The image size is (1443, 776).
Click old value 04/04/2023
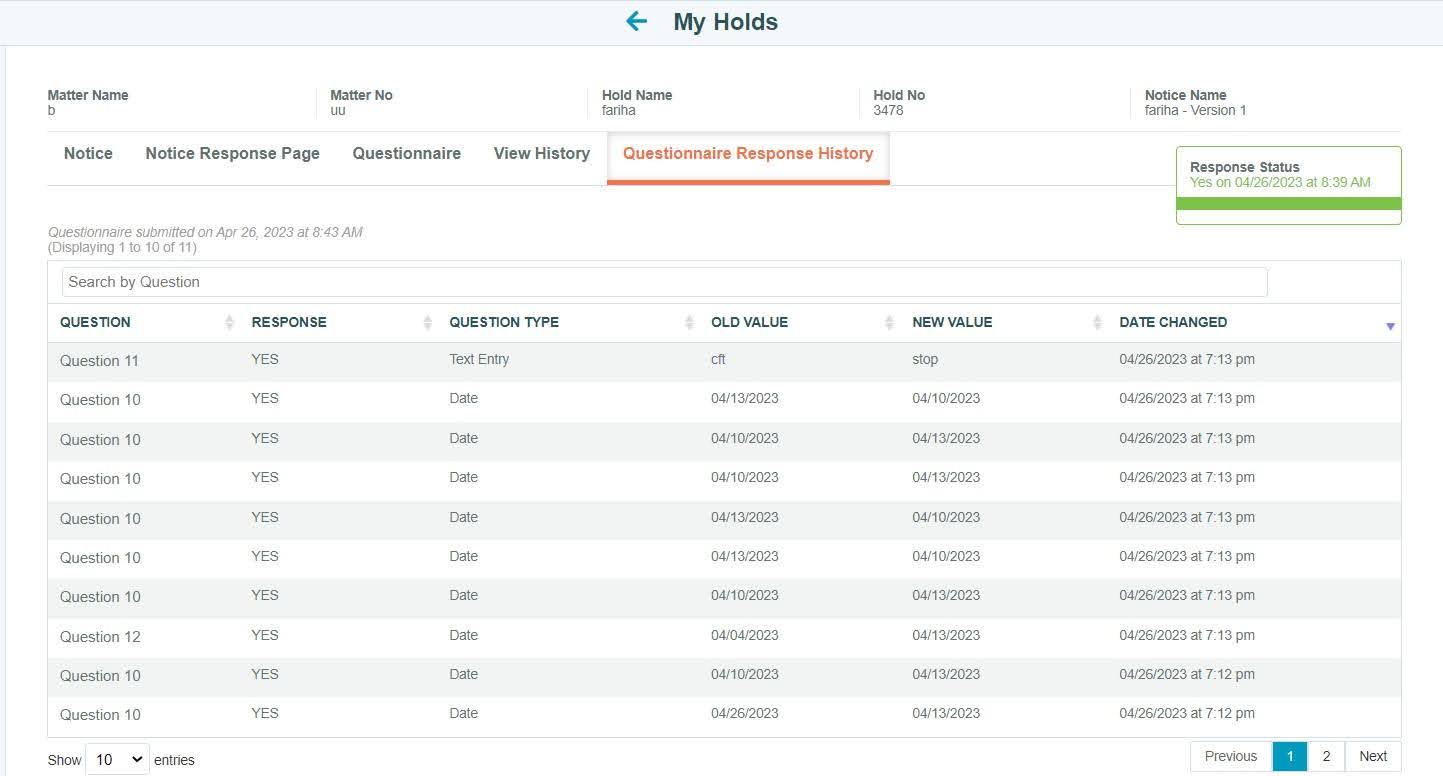pos(745,635)
